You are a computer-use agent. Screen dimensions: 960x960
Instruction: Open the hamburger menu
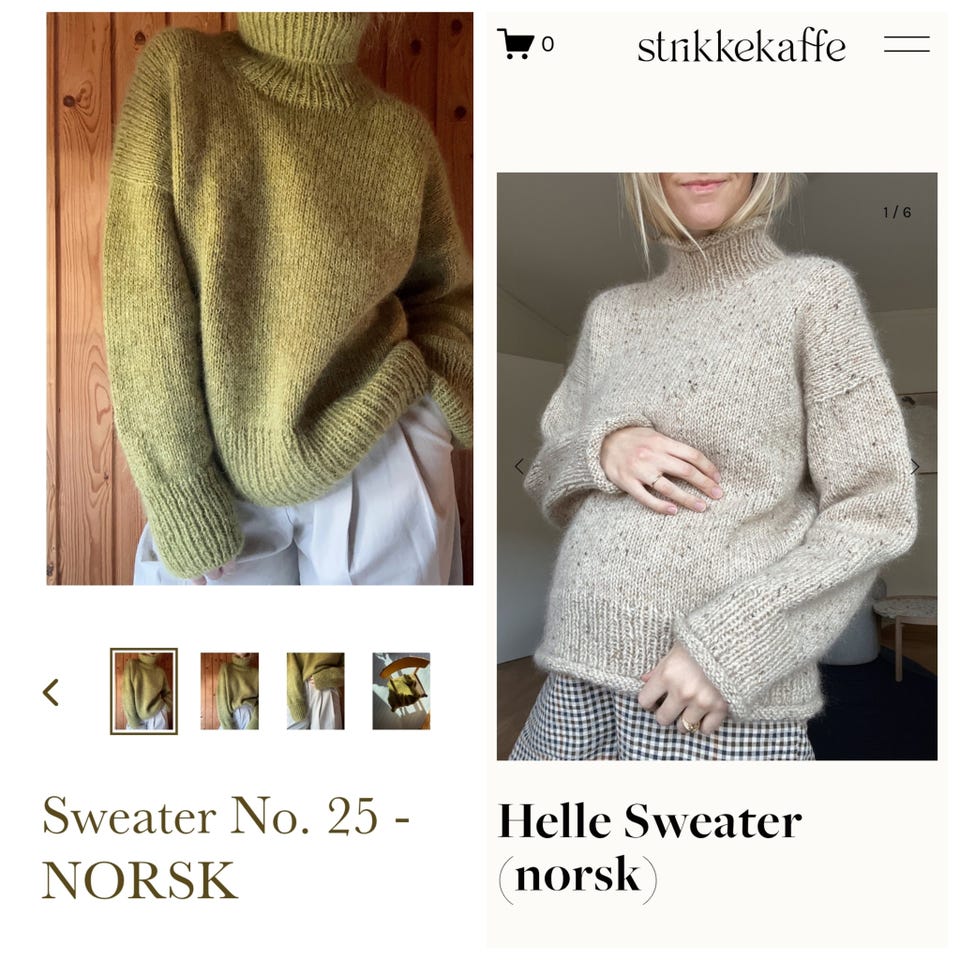click(x=907, y=44)
